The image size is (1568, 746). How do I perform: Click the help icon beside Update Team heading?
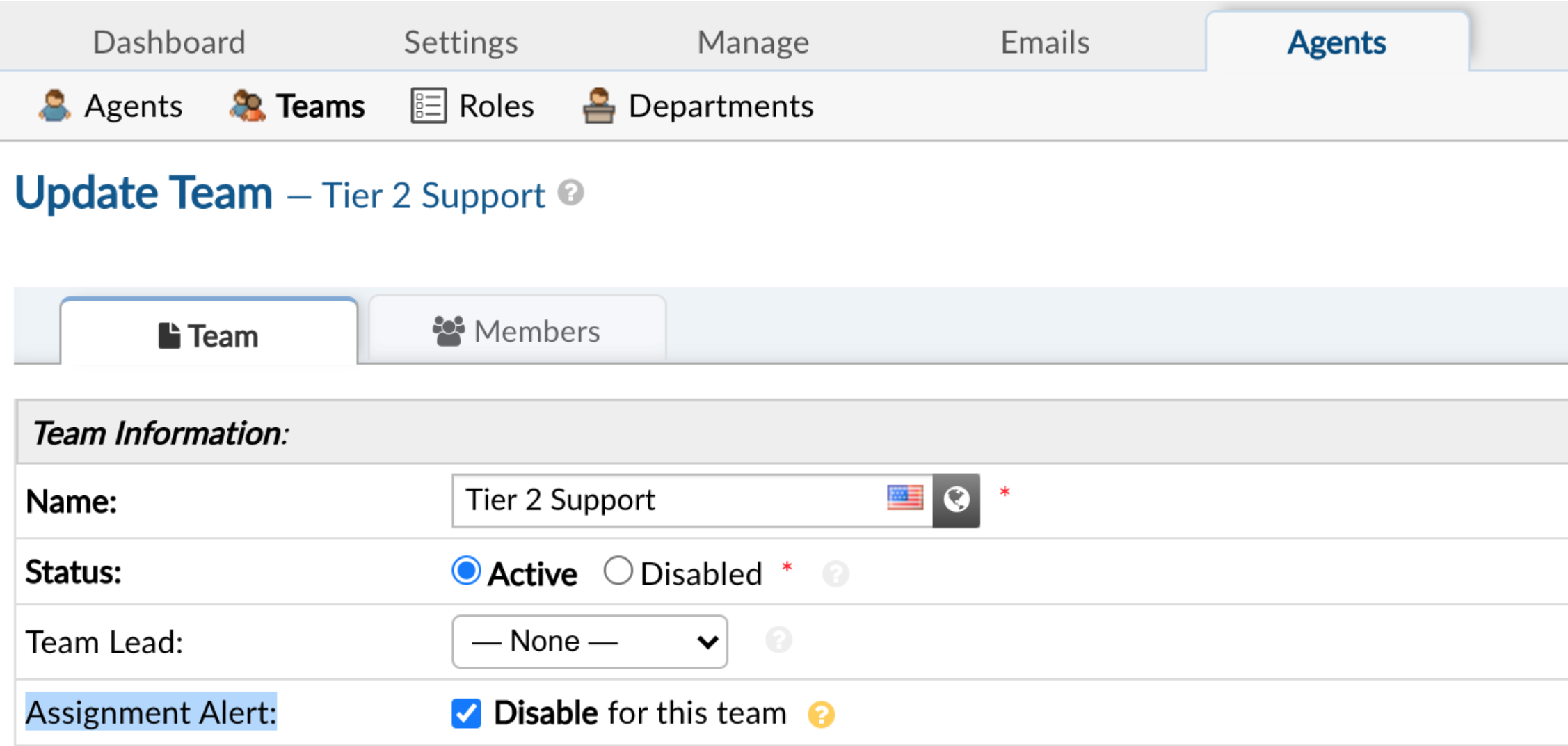(x=570, y=193)
